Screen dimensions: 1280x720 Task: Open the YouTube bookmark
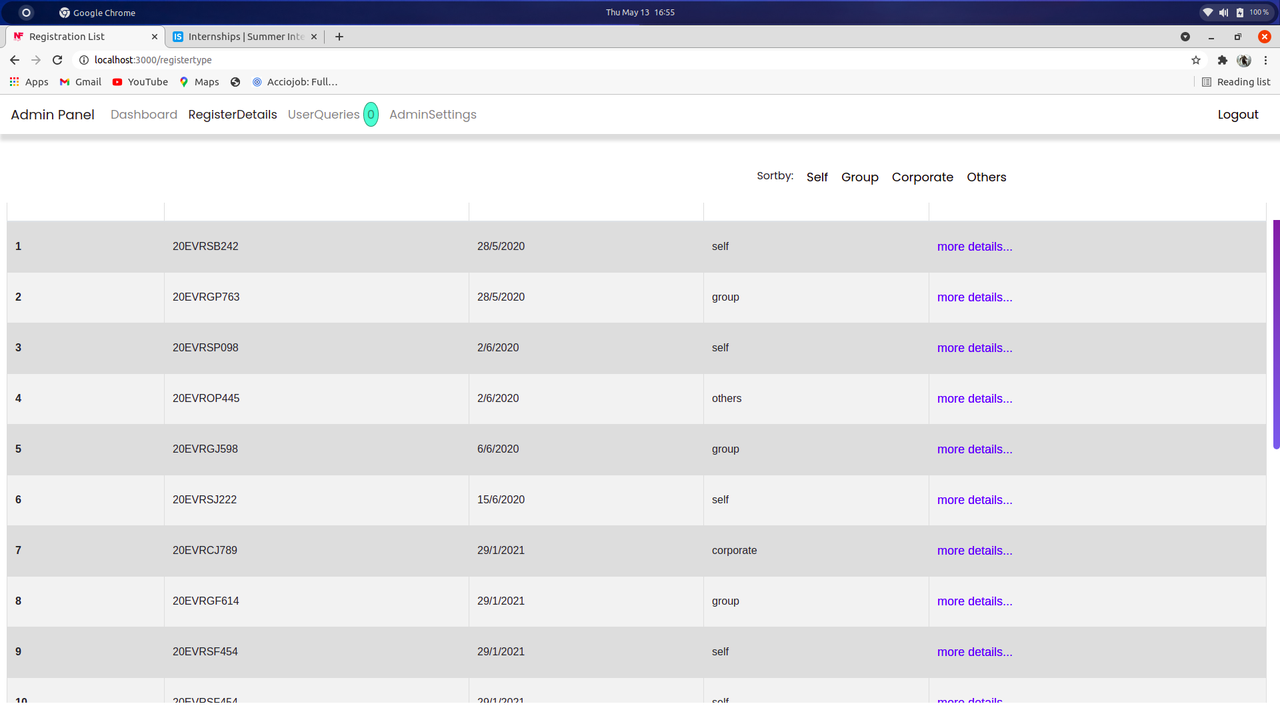pyautogui.click(x=139, y=82)
